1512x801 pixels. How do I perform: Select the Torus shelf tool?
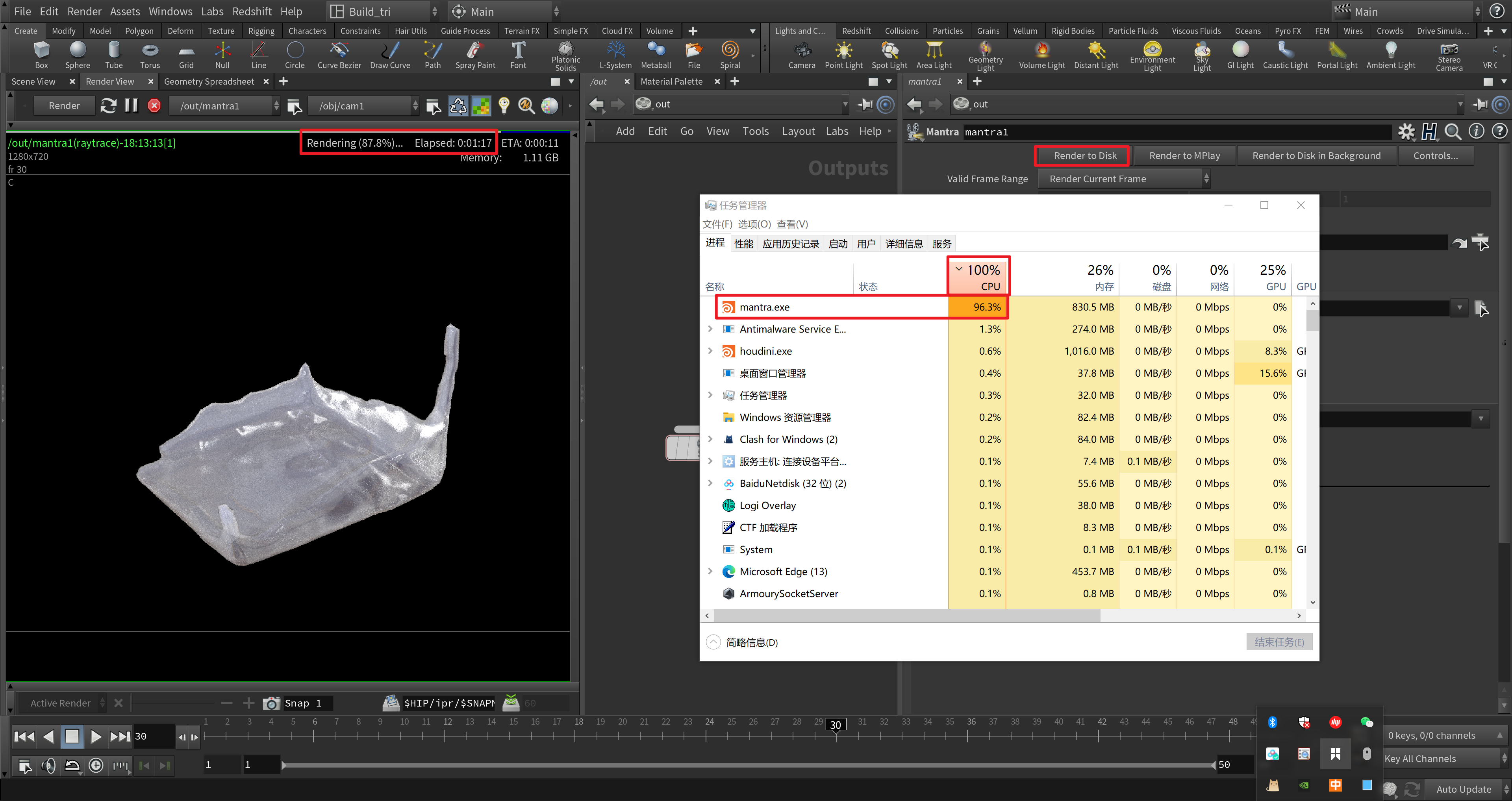[150, 55]
